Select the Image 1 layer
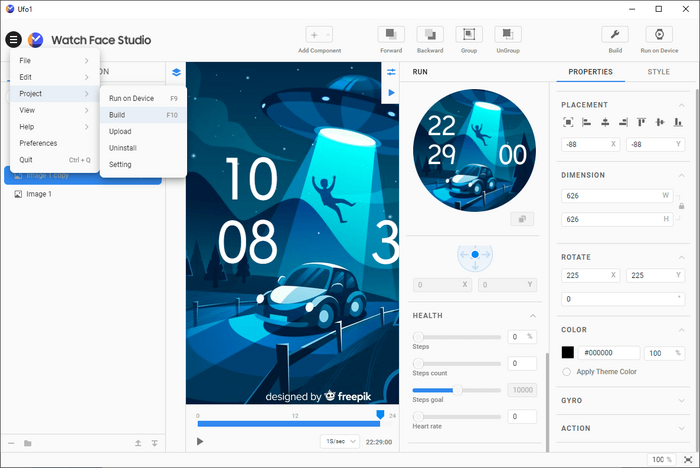700x468 pixels. point(39,194)
